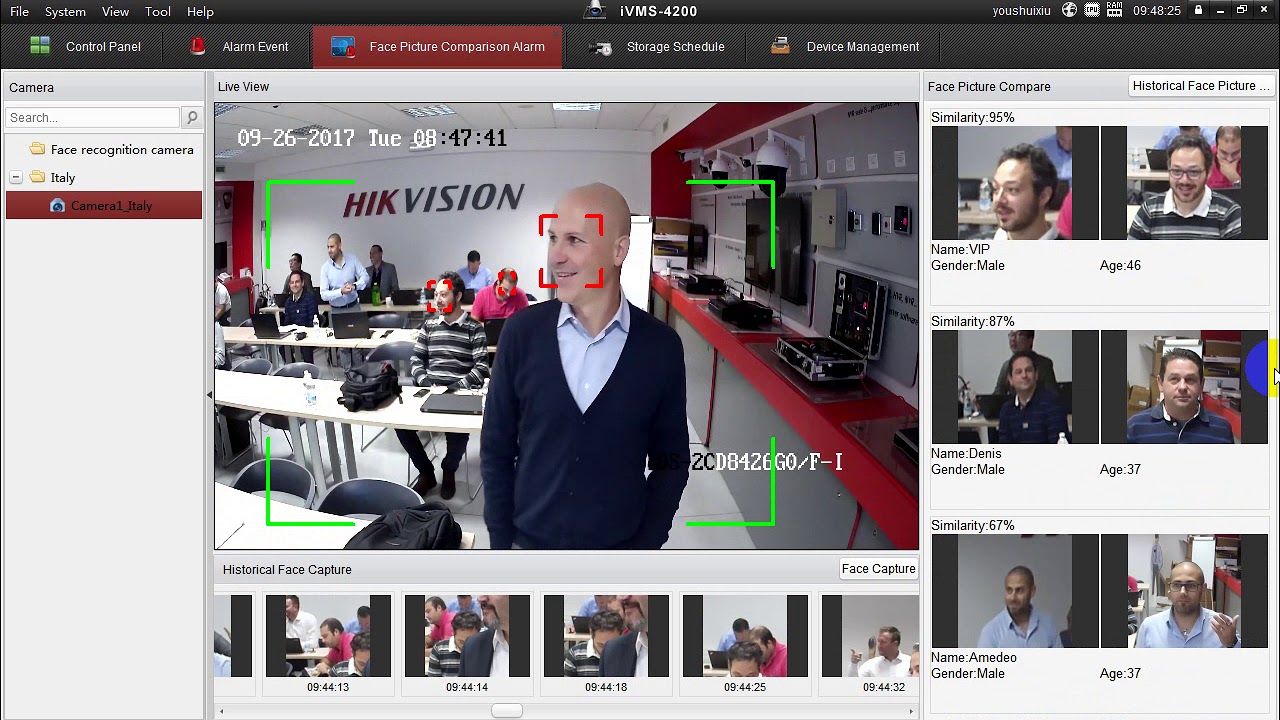1280x720 pixels.
Task: Collapse the Italy group in the tree
Action: click(16, 177)
